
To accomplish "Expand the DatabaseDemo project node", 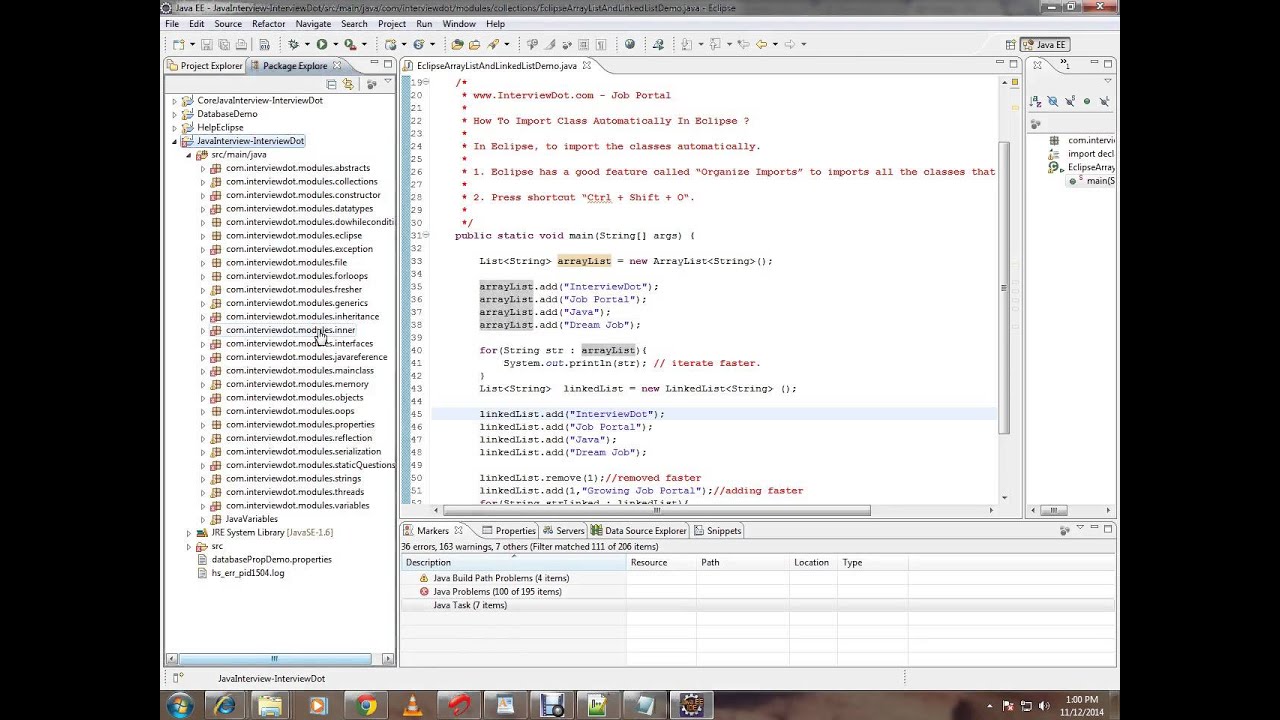I will point(174,114).
